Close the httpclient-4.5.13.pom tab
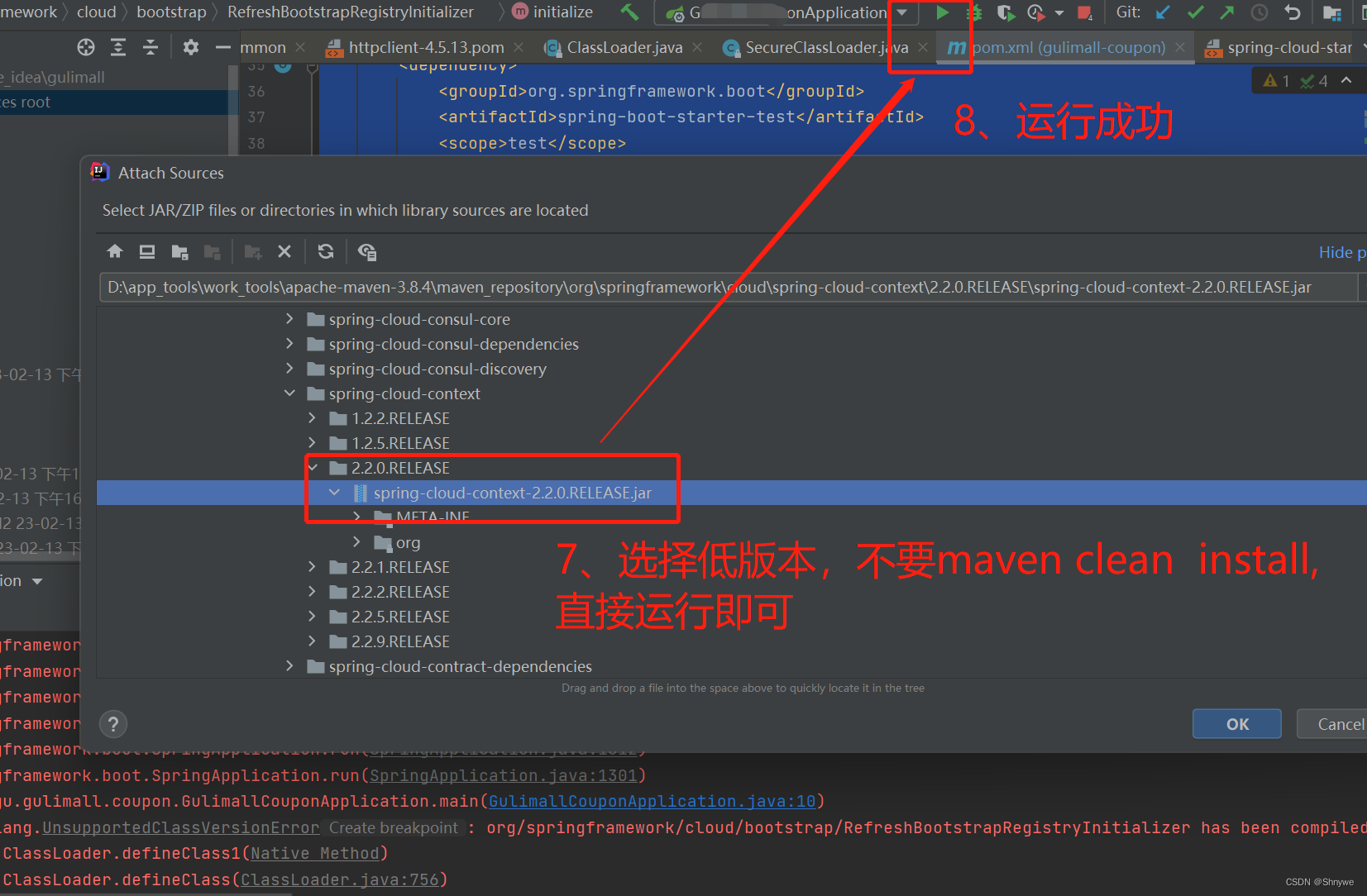Image resolution: width=1367 pixels, height=896 pixels. coord(519,47)
